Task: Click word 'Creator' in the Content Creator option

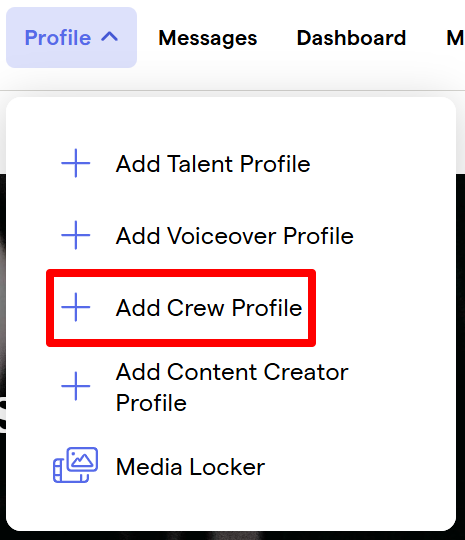Action: pyautogui.click(x=306, y=372)
